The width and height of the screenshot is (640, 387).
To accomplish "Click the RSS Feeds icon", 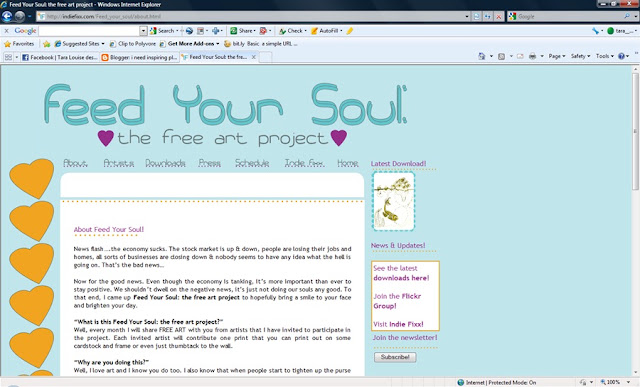I will pos(502,56).
